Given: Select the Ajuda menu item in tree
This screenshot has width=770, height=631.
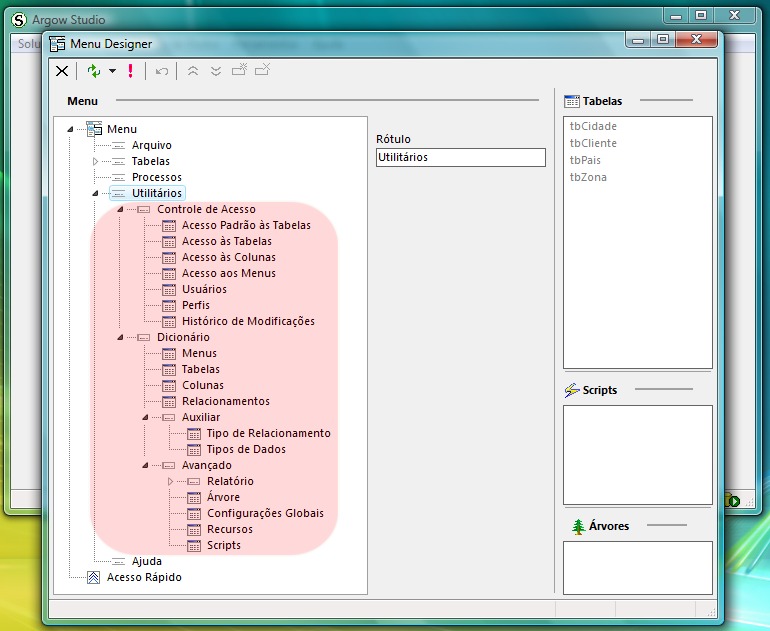Looking at the screenshot, I should coord(147,561).
